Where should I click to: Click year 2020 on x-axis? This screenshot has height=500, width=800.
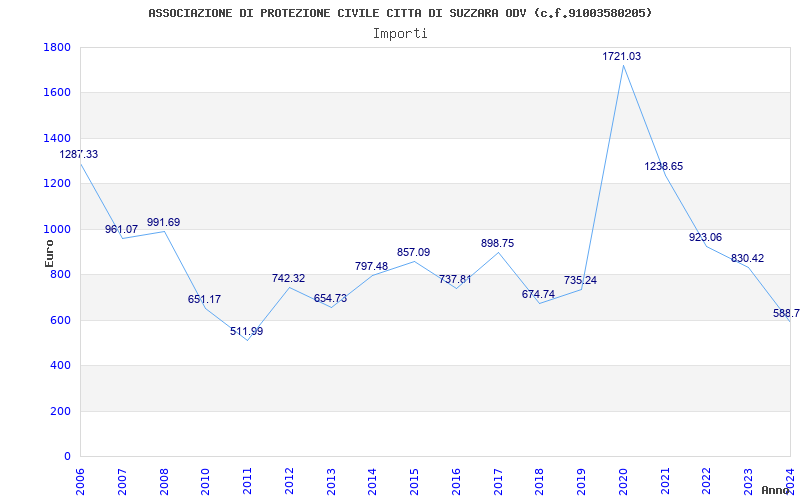[623, 483]
